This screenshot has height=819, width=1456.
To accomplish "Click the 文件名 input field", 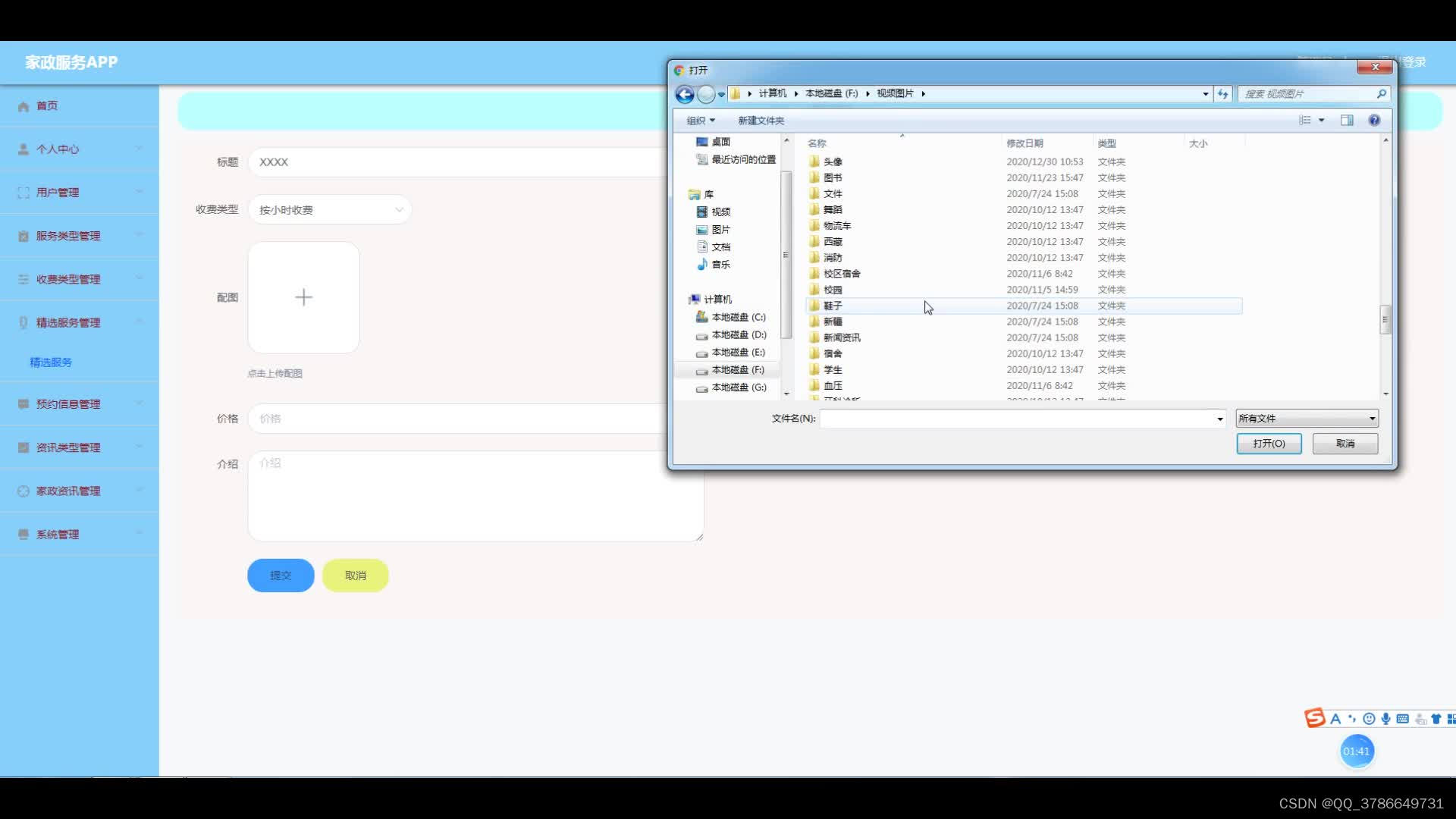I will point(1016,419).
